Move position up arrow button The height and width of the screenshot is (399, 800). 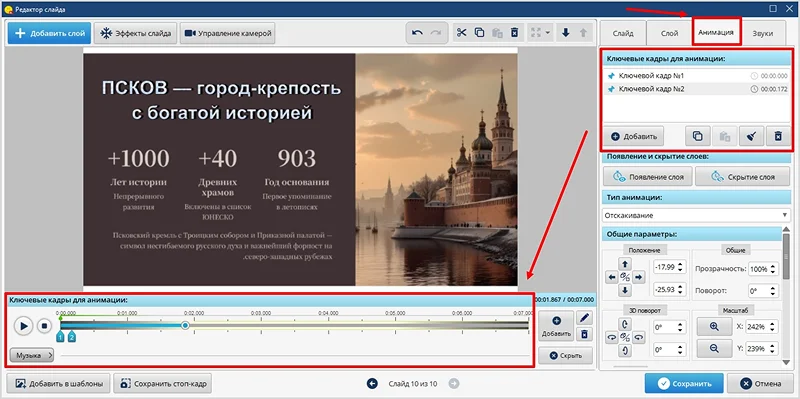pos(624,264)
